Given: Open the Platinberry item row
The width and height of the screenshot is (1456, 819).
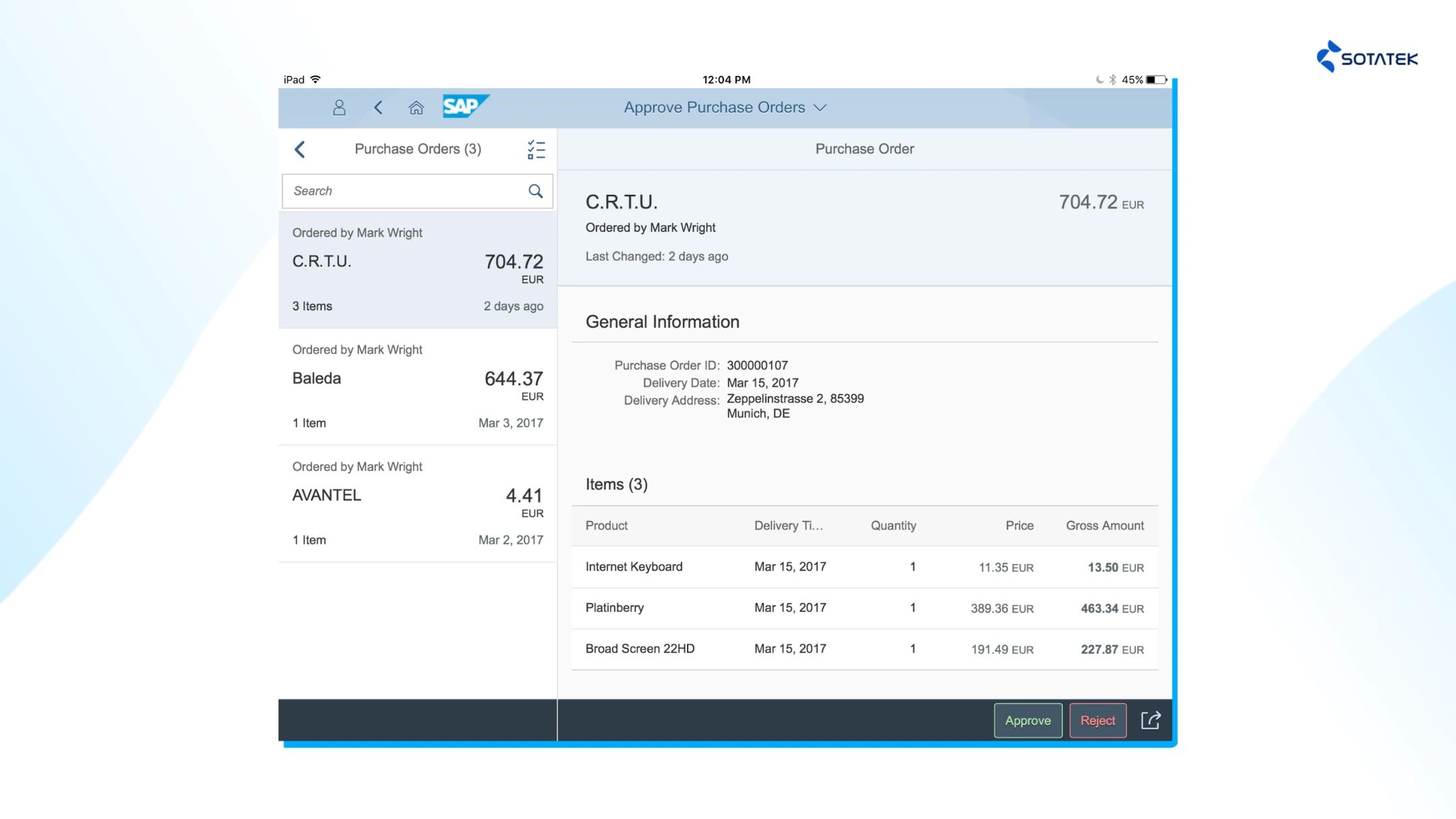Looking at the screenshot, I should coord(864,608).
